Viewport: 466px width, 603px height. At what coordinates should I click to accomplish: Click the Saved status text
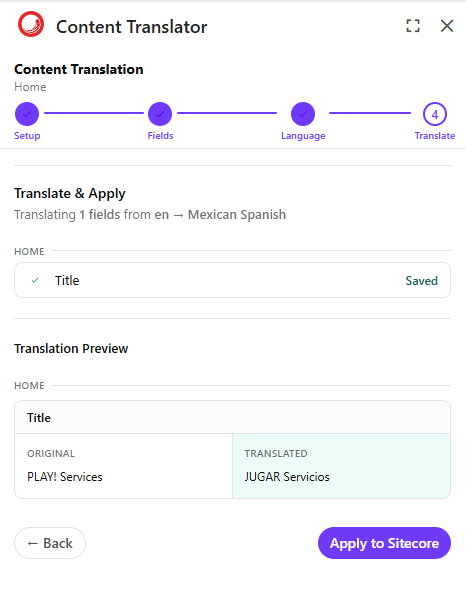(421, 281)
